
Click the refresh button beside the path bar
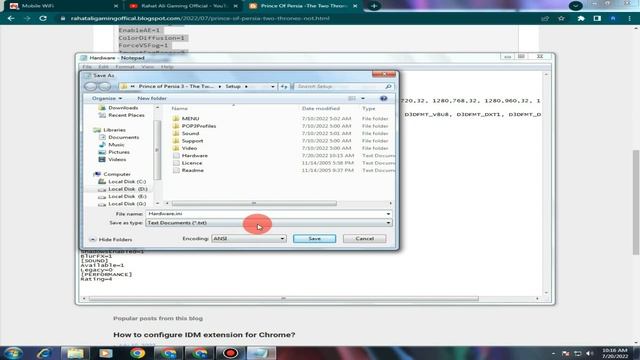[284, 87]
